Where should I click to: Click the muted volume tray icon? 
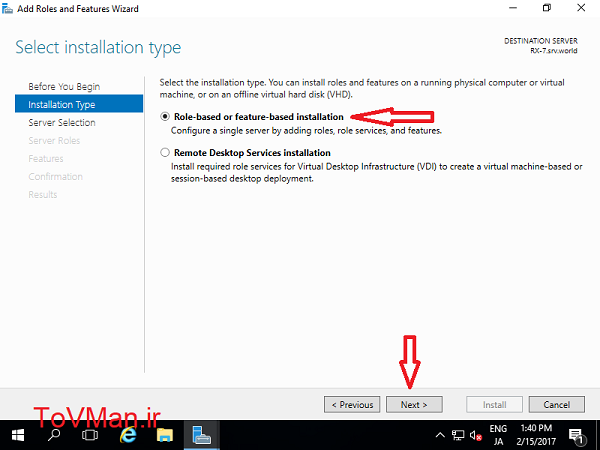click(473, 436)
